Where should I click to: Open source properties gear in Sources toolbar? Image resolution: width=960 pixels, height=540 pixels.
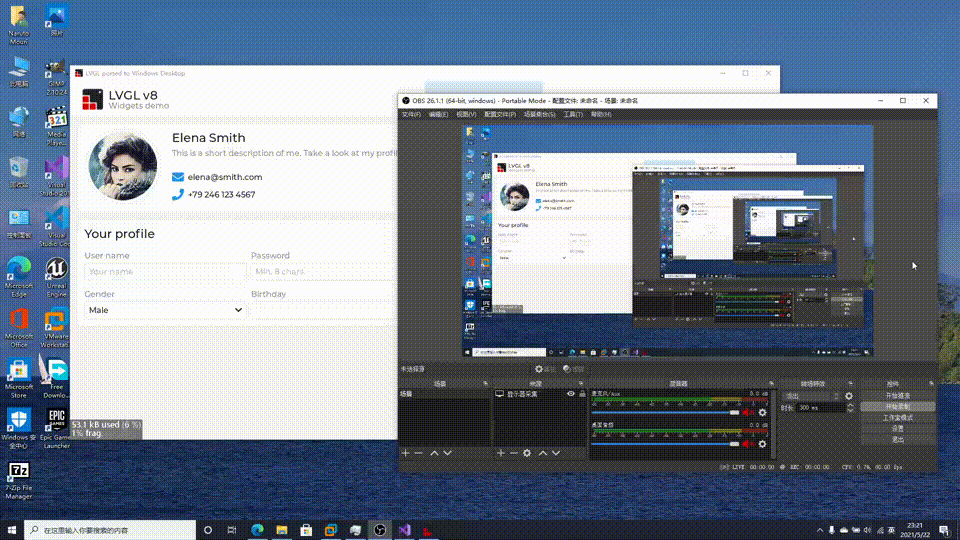point(527,453)
